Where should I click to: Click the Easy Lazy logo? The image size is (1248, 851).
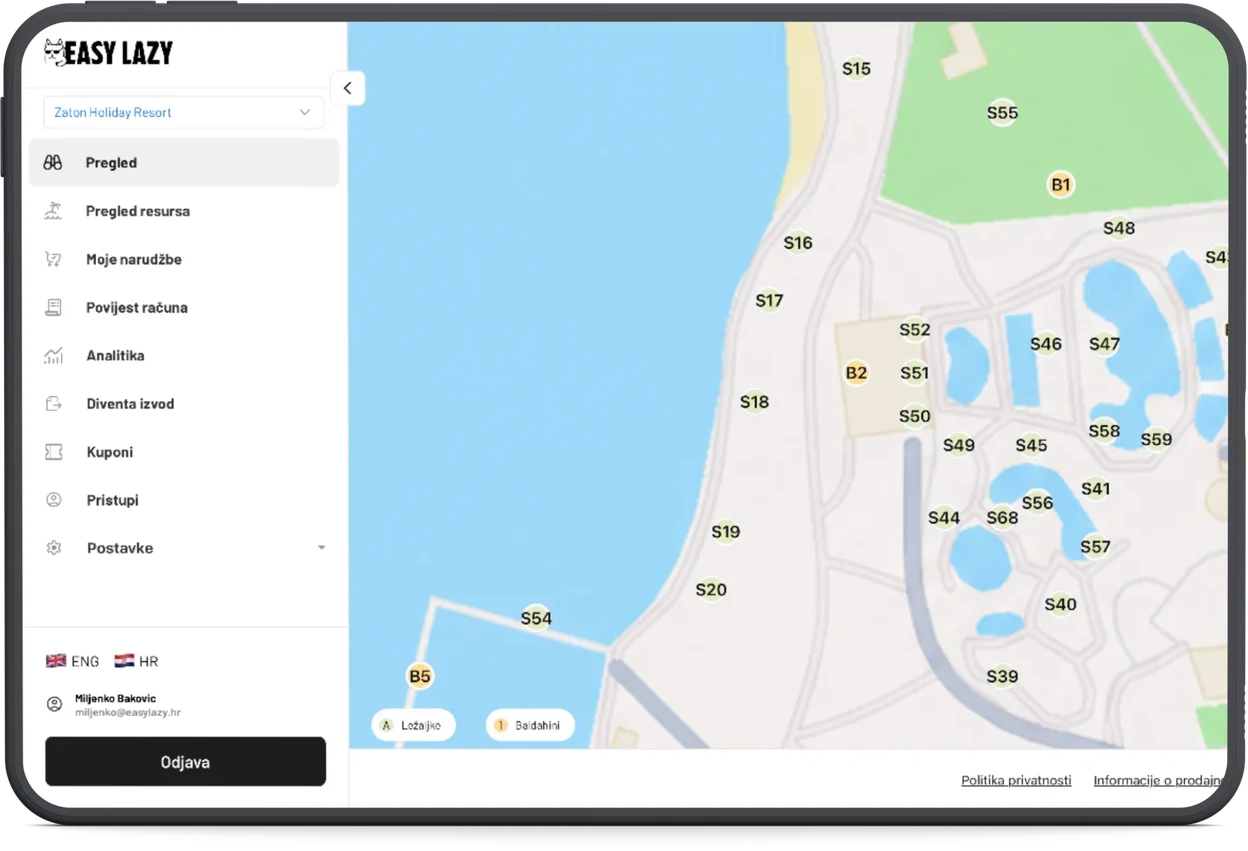(108, 53)
